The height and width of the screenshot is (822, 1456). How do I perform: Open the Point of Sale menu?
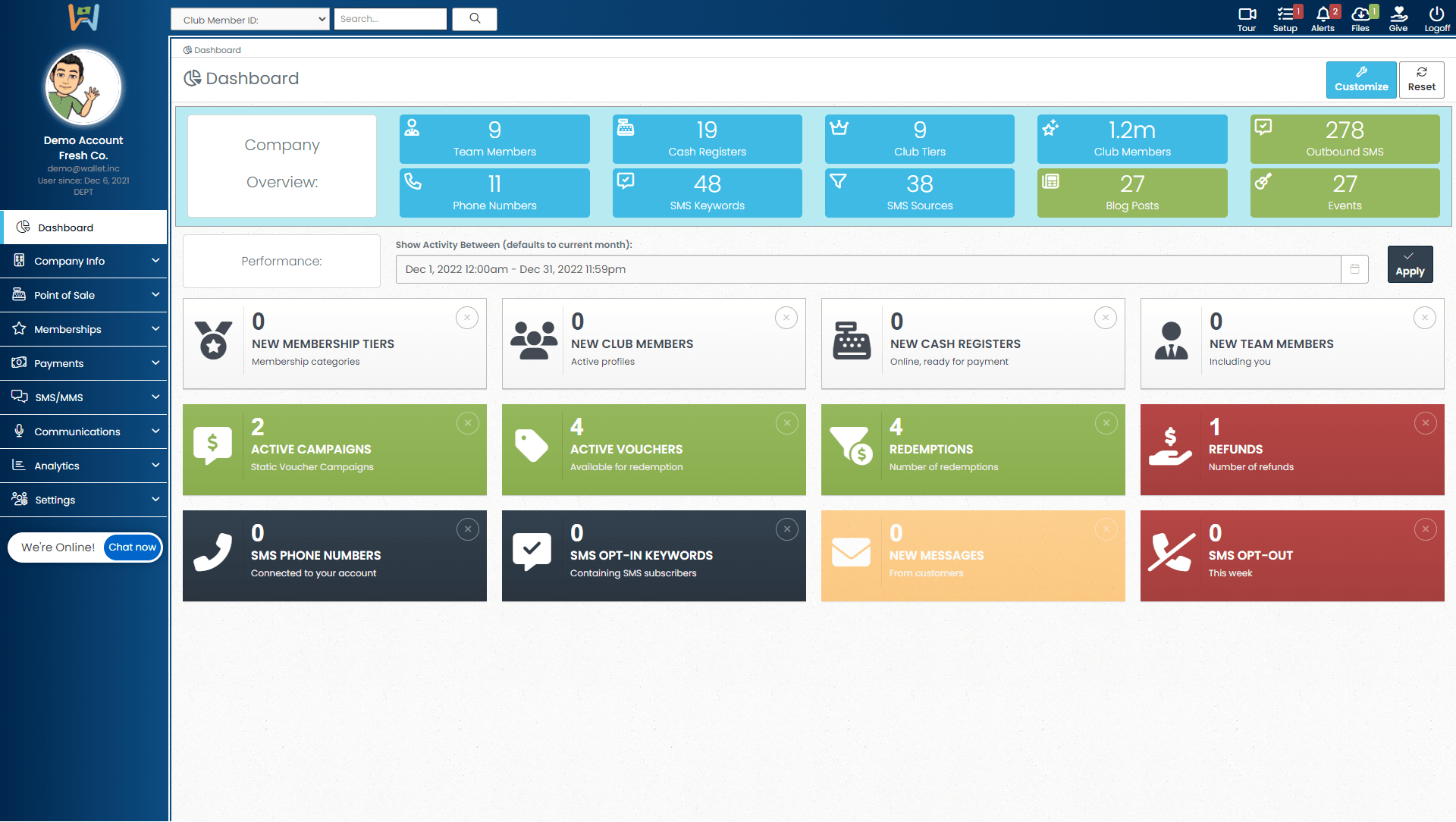point(83,295)
